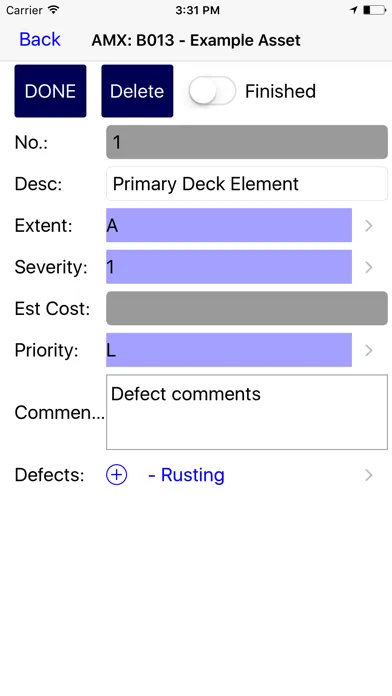Tap the Wi-Fi status icon
This screenshot has width=392, height=696.
(54, 10)
